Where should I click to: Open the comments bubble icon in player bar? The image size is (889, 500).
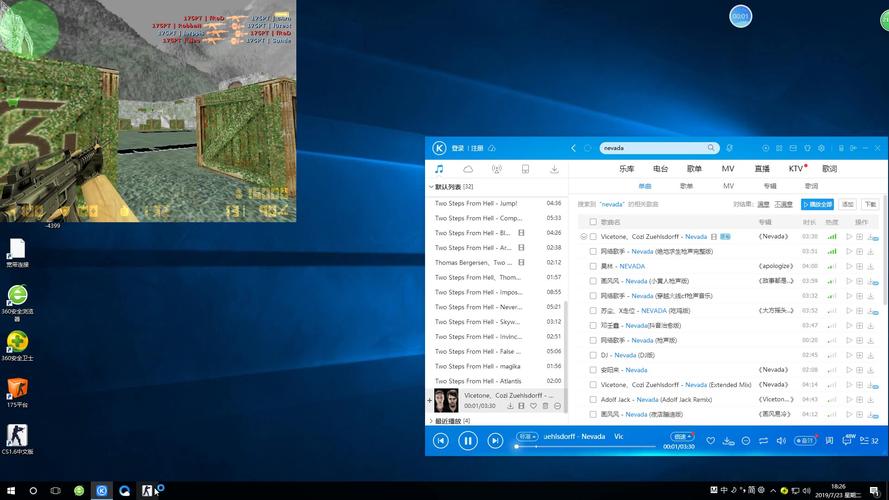coord(848,440)
